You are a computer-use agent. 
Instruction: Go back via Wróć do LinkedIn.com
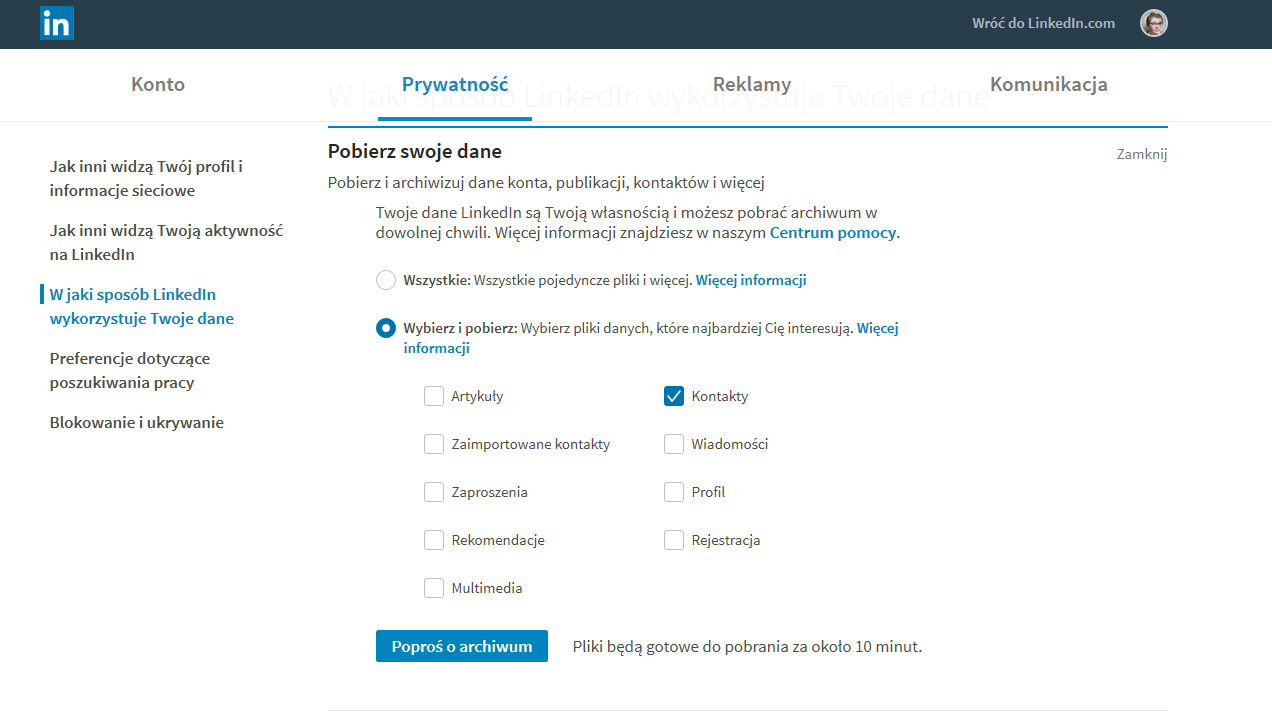click(x=1043, y=23)
